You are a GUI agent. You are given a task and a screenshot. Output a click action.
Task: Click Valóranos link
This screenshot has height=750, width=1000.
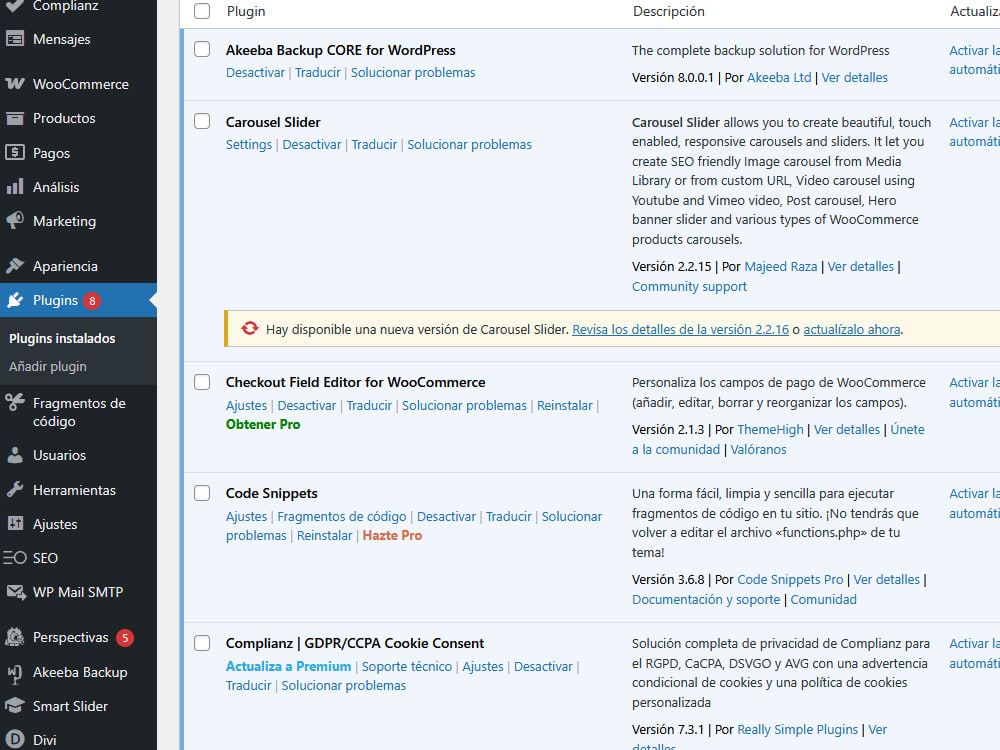758,450
